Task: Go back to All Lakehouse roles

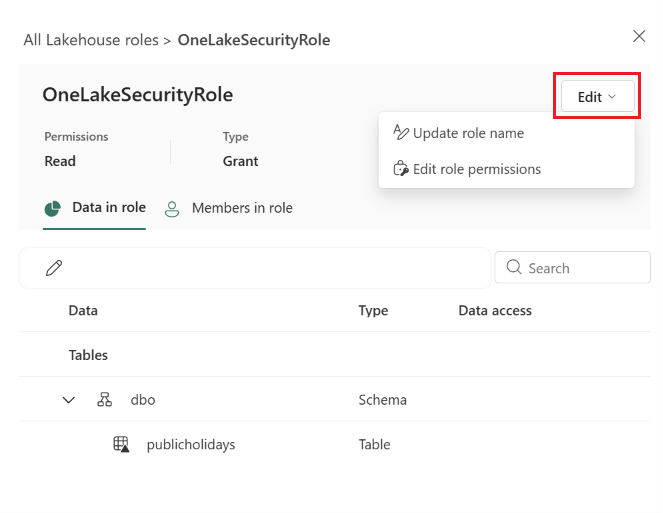Action: click(91, 40)
